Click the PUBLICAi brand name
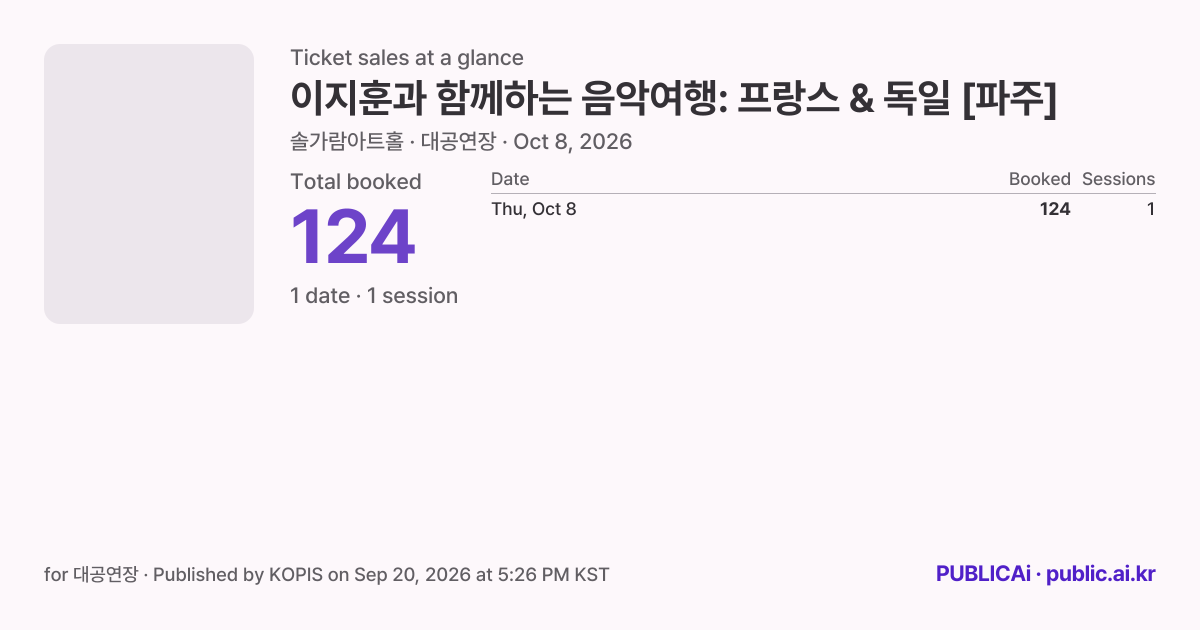1200x630 pixels. [x=983, y=575]
